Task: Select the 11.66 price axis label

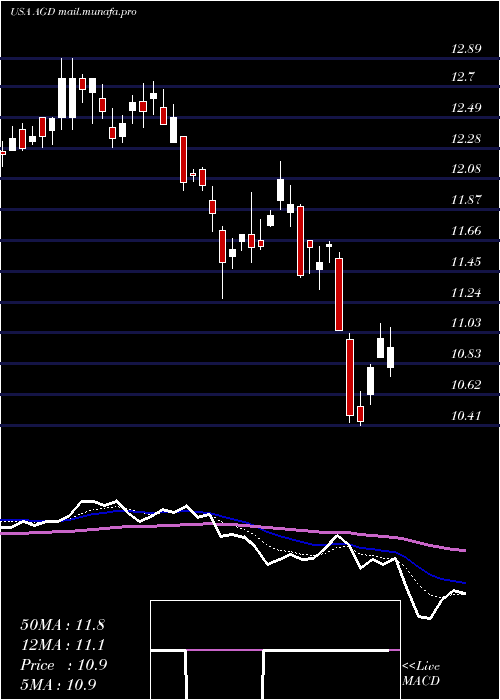Action: tap(466, 231)
